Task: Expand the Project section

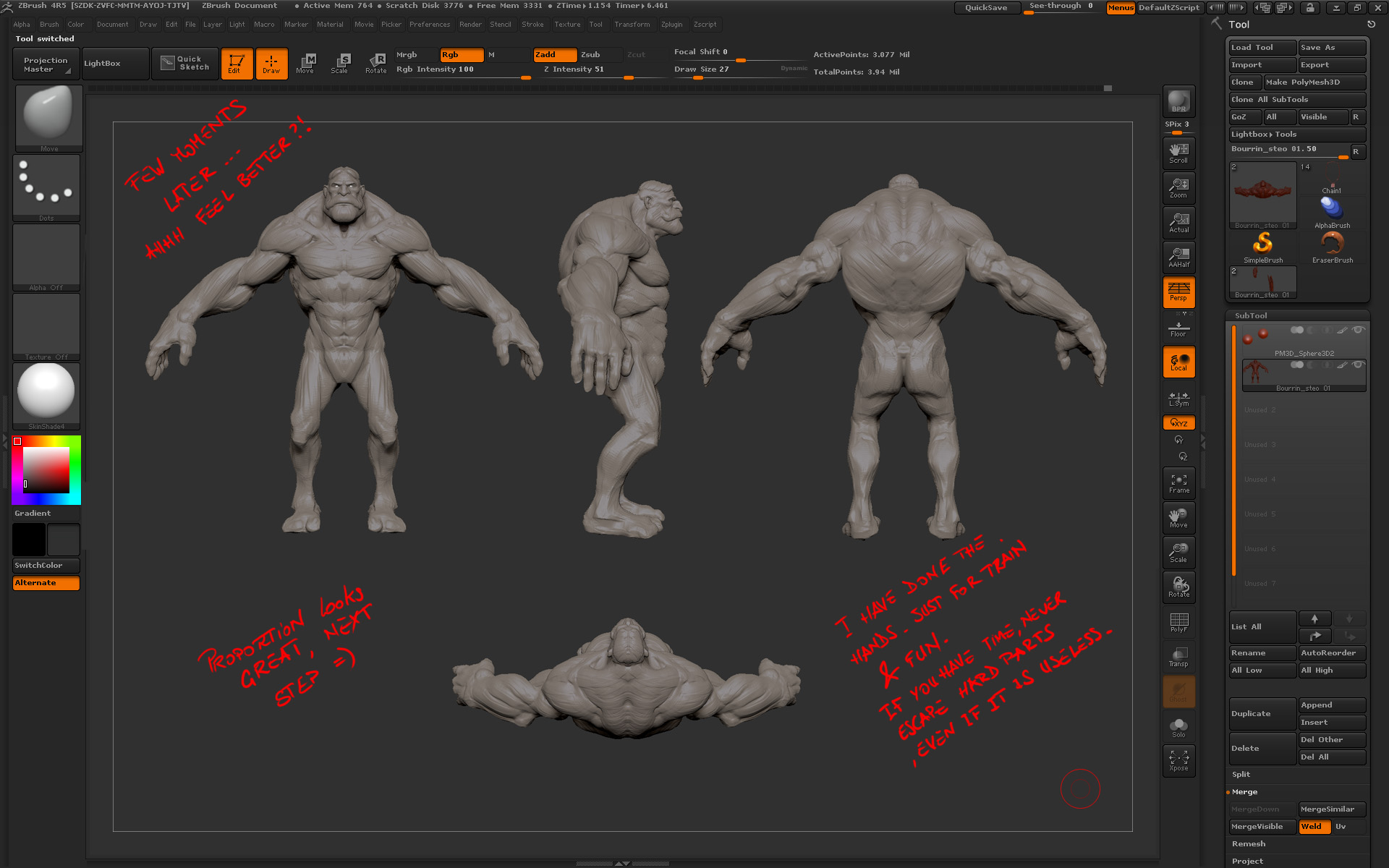Action: pyautogui.click(x=1247, y=861)
